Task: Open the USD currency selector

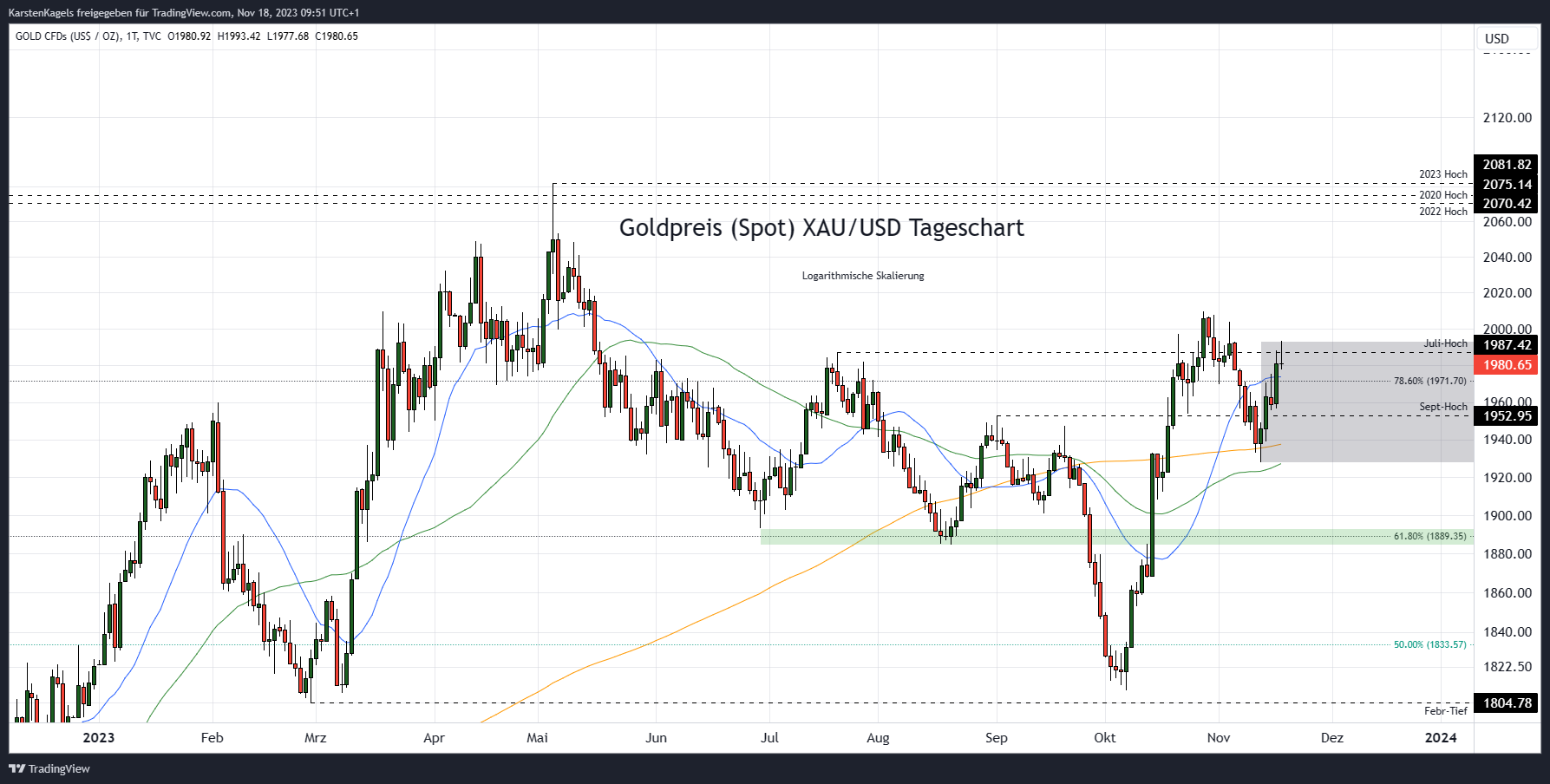Action: pos(1507,38)
